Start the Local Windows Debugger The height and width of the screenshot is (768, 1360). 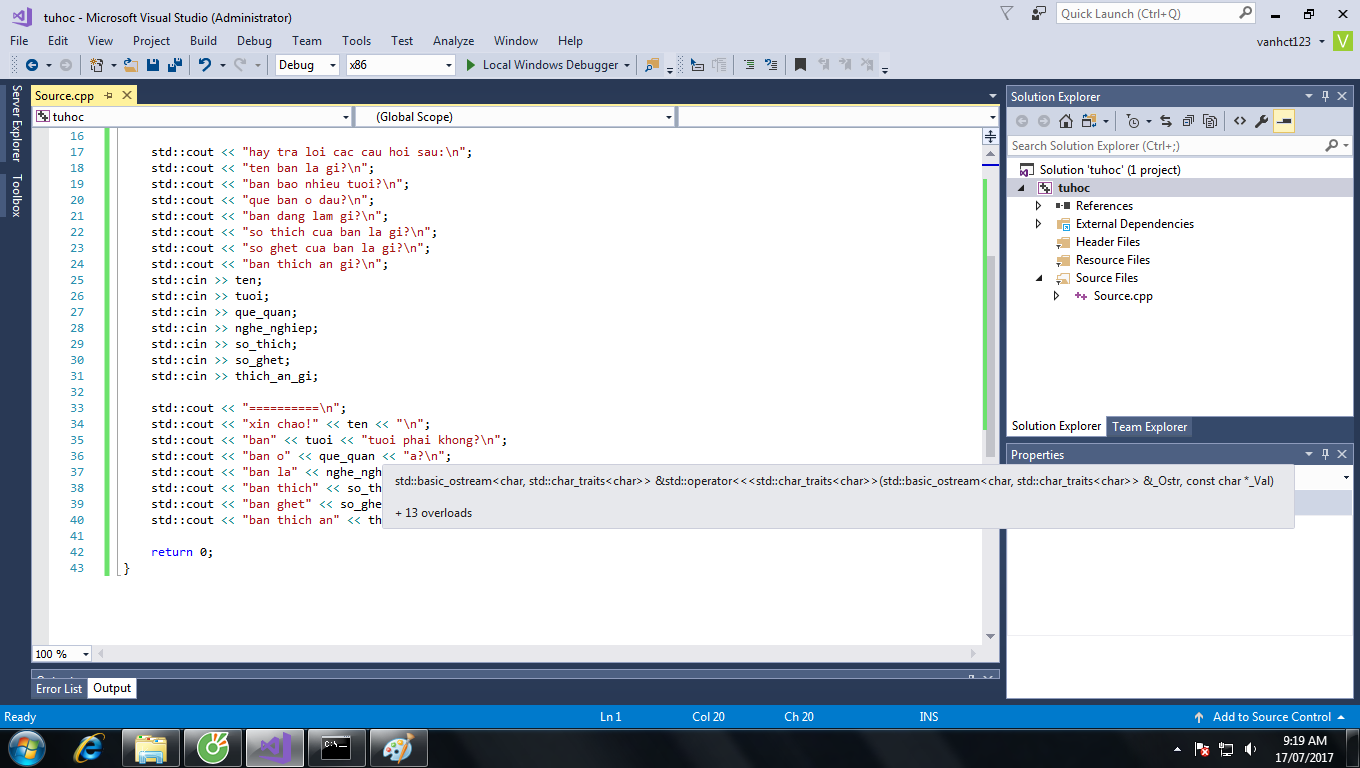pyautogui.click(x=540, y=65)
